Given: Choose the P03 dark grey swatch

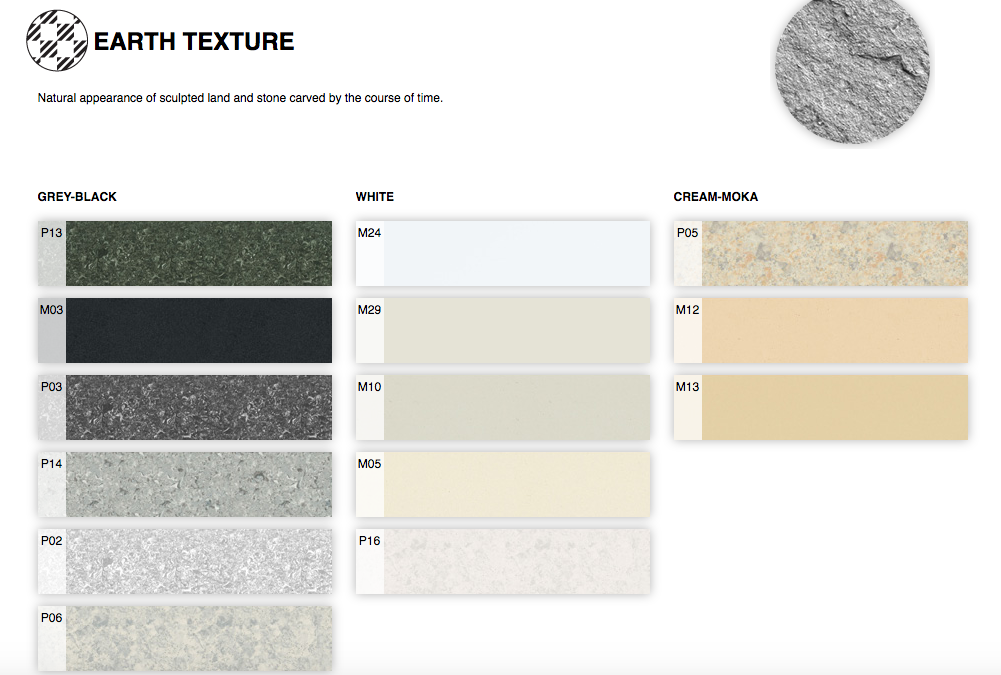Looking at the screenshot, I should (184, 407).
